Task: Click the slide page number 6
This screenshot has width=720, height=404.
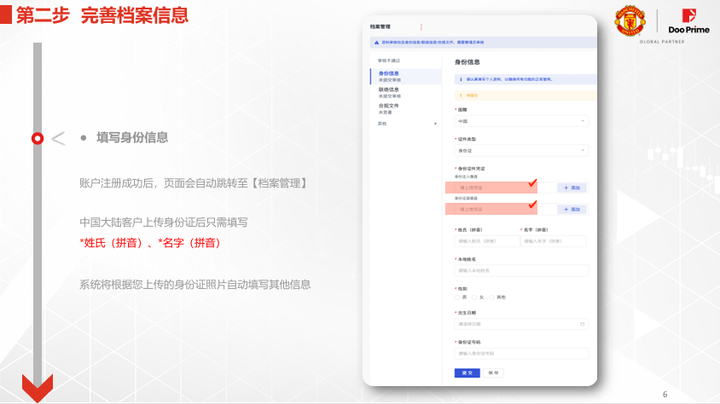Action: coord(665,394)
